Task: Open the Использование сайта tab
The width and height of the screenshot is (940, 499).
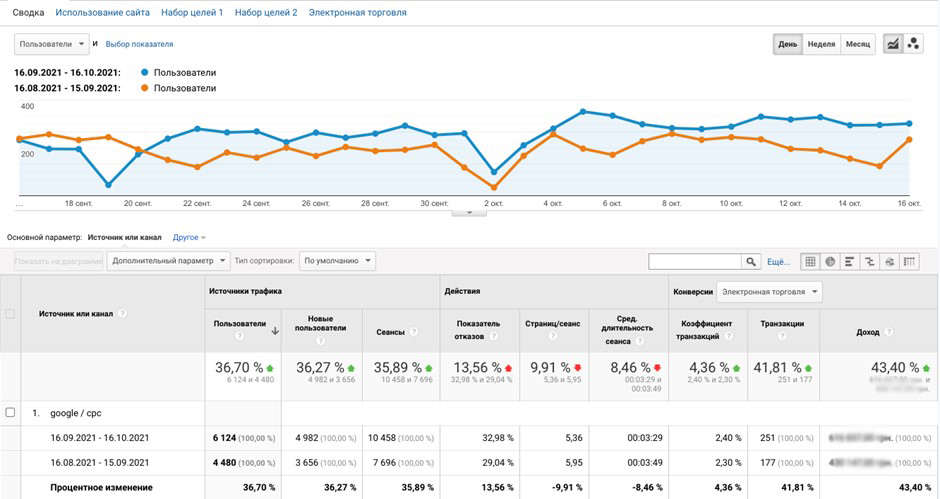Action: [103, 13]
